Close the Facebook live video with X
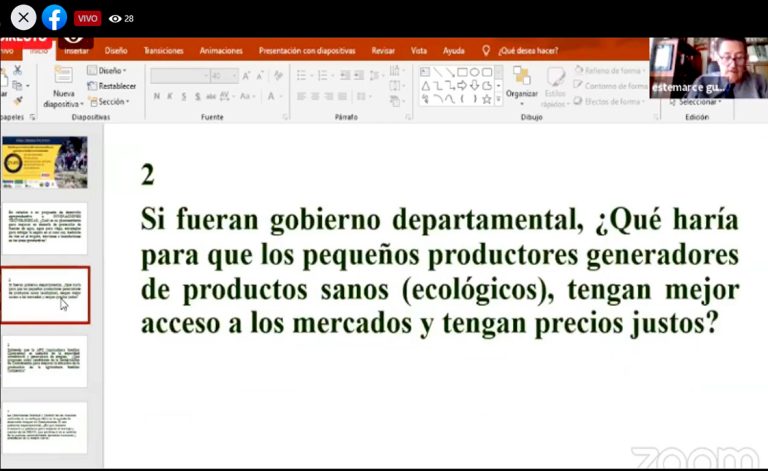Screen dimensions: 768x471 (x=23, y=18)
